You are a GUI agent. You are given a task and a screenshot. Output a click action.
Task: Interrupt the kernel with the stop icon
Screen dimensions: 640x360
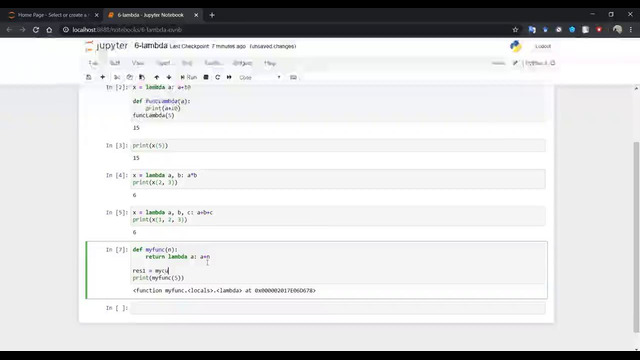[x=206, y=77]
